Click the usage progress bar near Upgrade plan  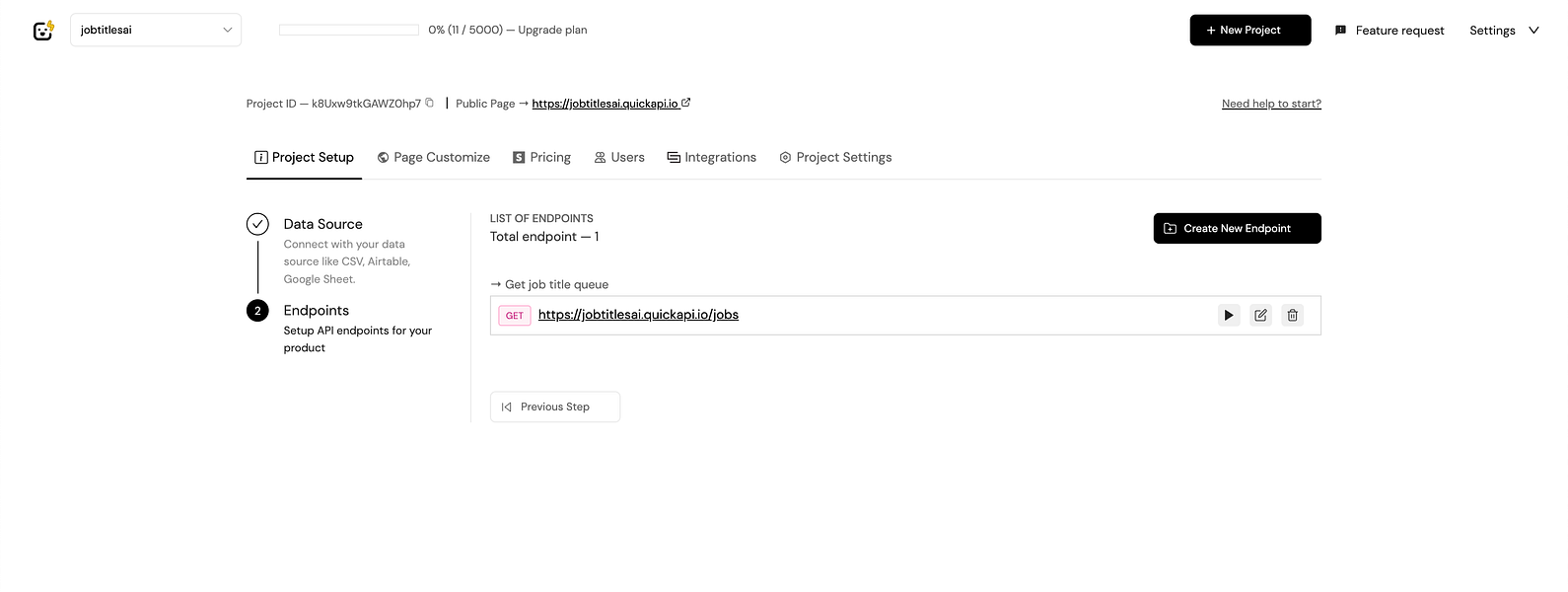[x=348, y=30]
